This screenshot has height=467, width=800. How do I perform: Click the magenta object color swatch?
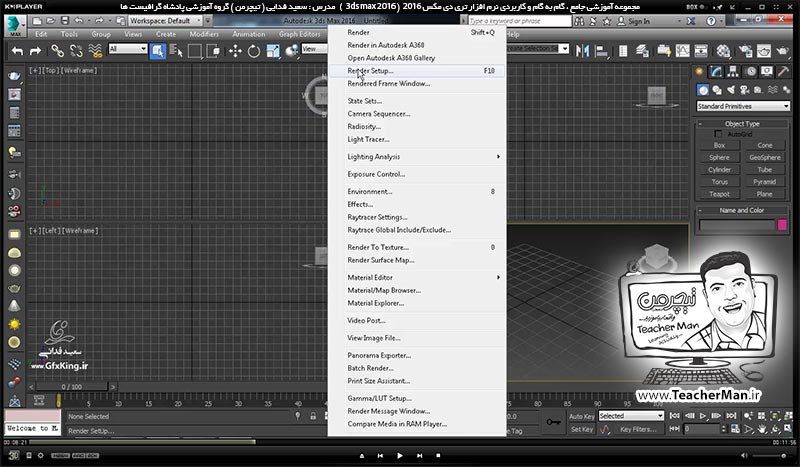coord(782,225)
